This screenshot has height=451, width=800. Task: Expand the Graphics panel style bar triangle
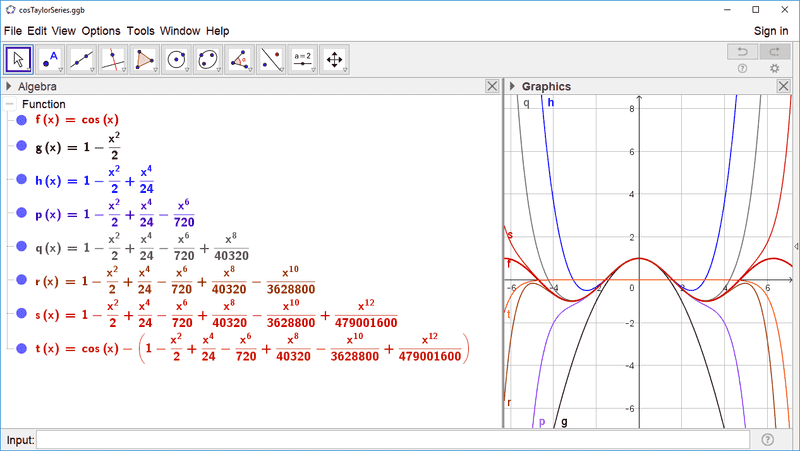coord(511,87)
